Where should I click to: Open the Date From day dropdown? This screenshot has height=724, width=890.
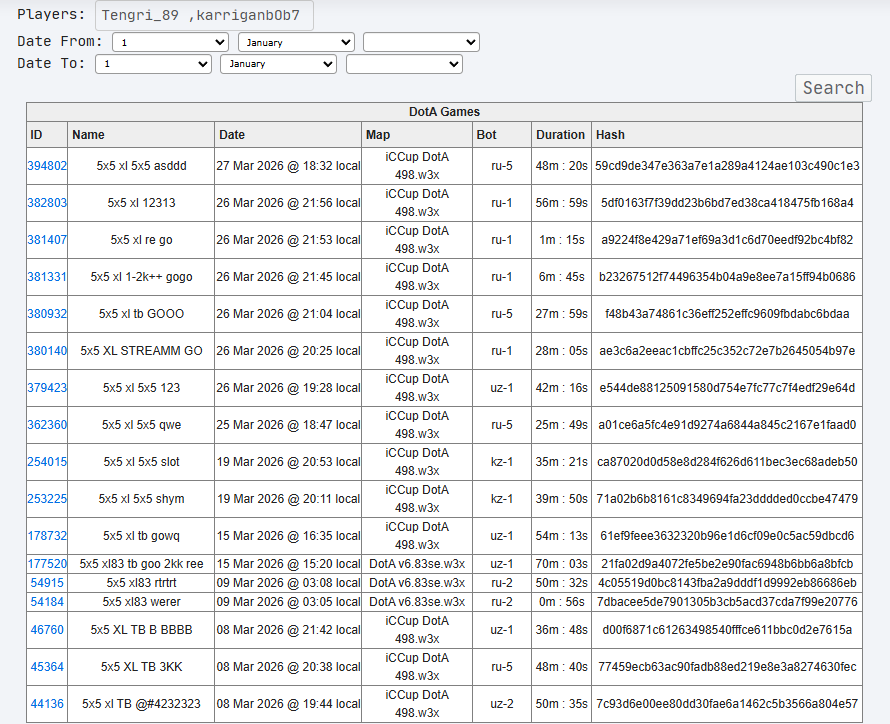click(x=170, y=42)
